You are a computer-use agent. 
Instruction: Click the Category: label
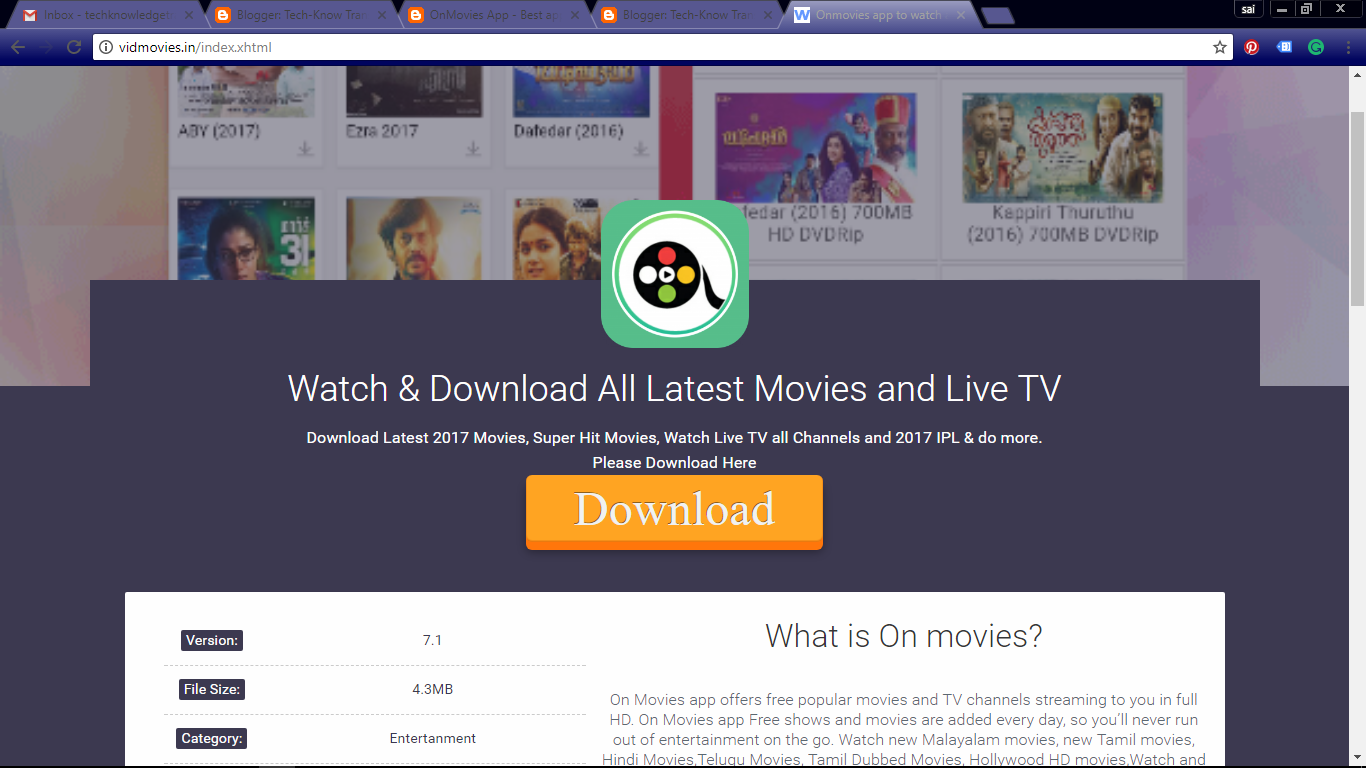(211, 739)
